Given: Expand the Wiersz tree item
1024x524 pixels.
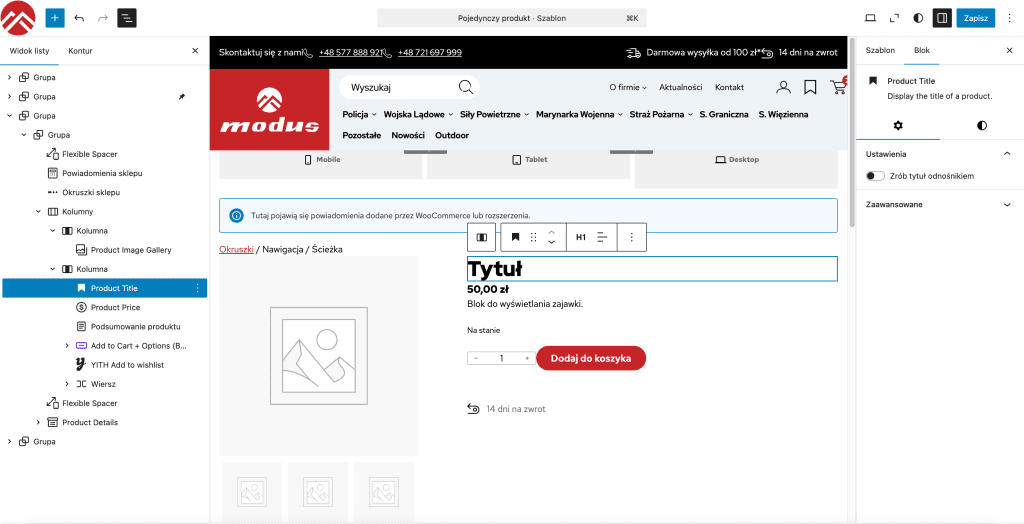Looking at the screenshot, I should [x=67, y=384].
